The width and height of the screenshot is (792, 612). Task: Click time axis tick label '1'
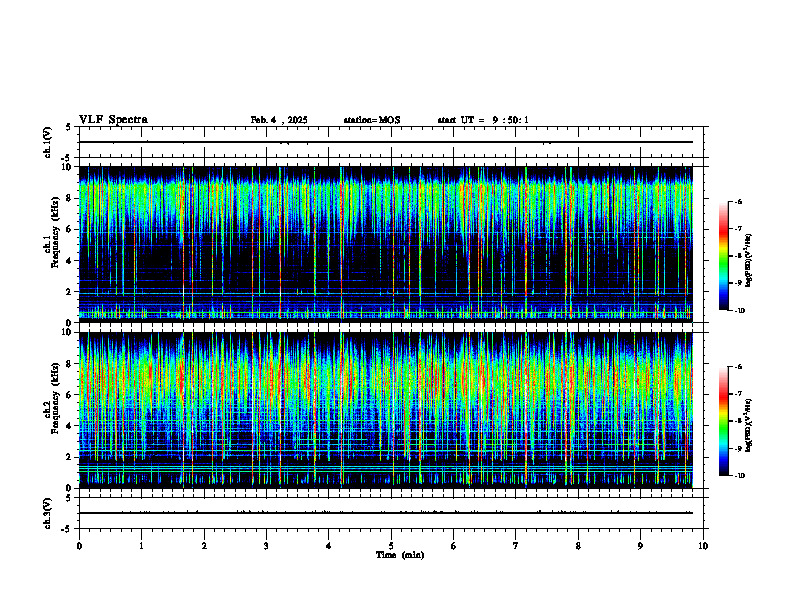tap(141, 546)
